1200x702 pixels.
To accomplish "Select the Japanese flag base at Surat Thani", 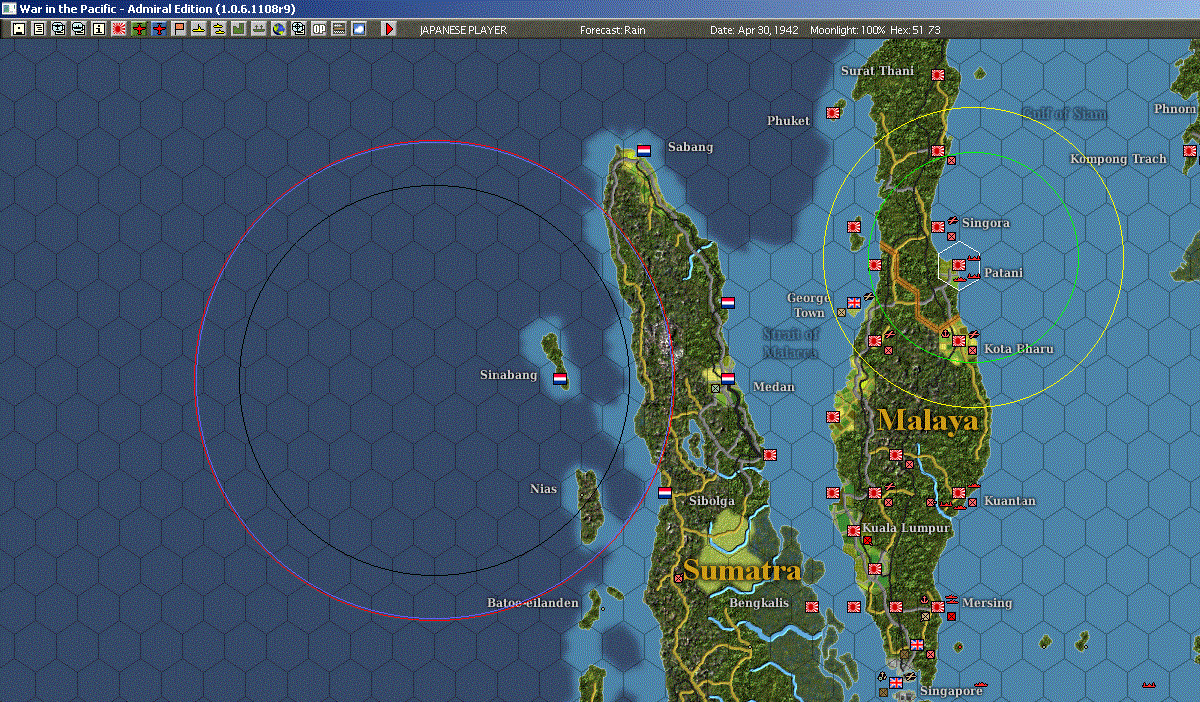I will [x=938, y=75].
